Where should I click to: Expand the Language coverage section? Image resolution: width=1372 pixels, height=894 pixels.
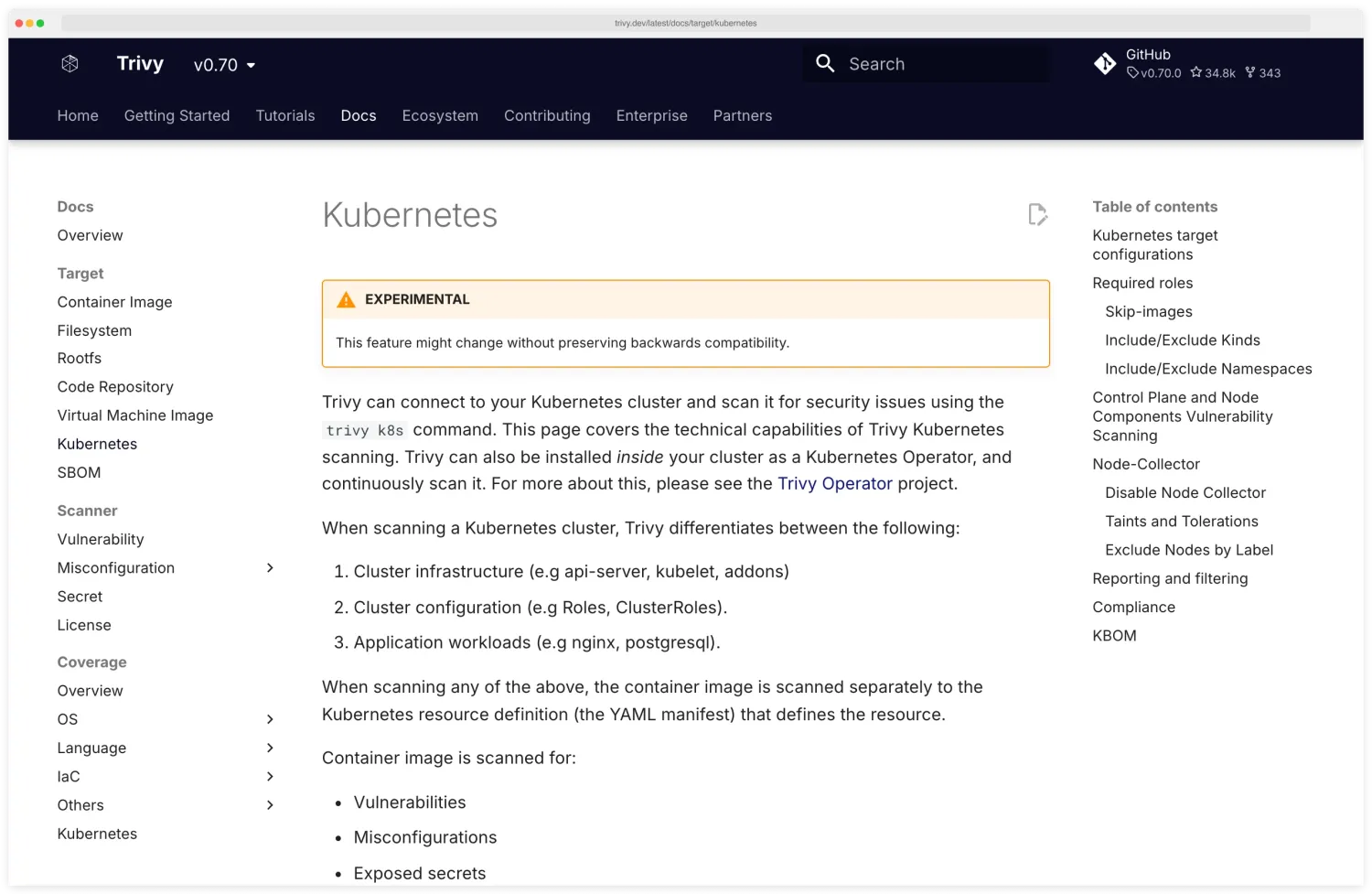pyautogui.click(x=270, y=748)
